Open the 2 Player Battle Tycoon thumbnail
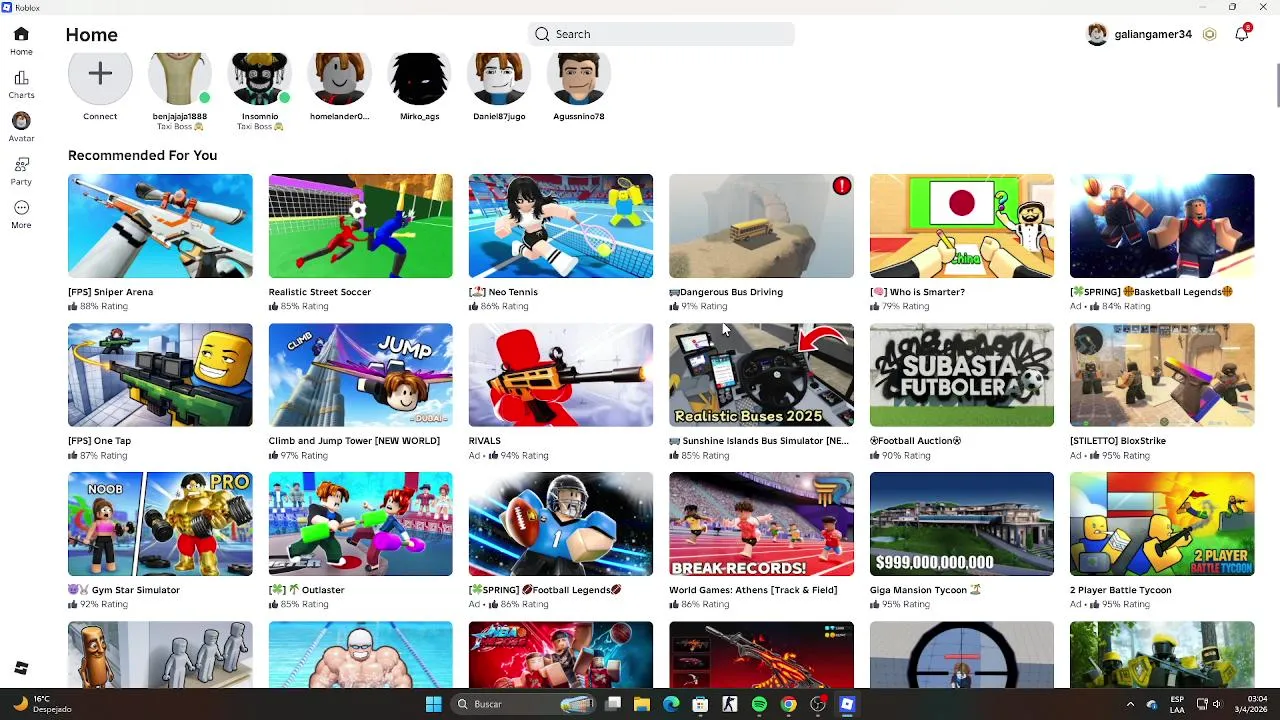Screen dimensions: 1280x720 click(1162, 524)
